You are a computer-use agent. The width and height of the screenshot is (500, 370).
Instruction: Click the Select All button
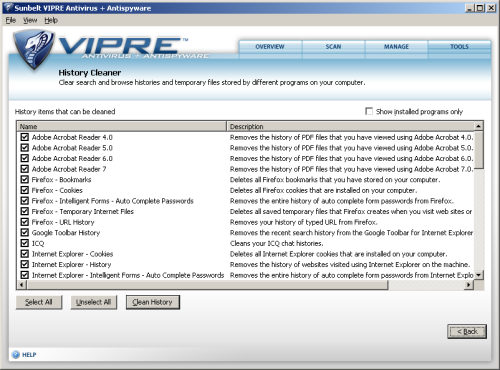[39, 302]
